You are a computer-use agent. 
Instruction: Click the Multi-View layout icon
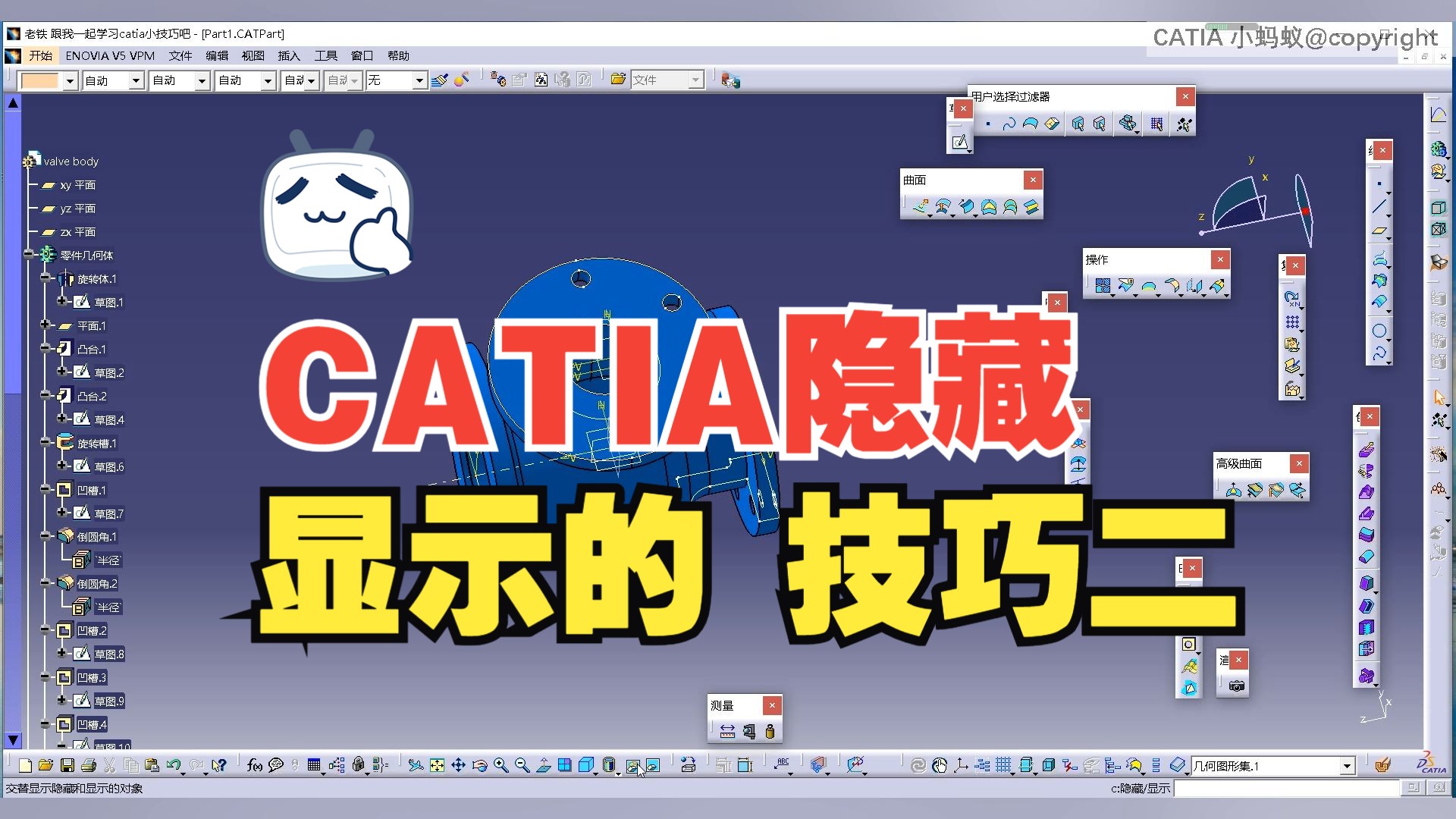(564, 765)
